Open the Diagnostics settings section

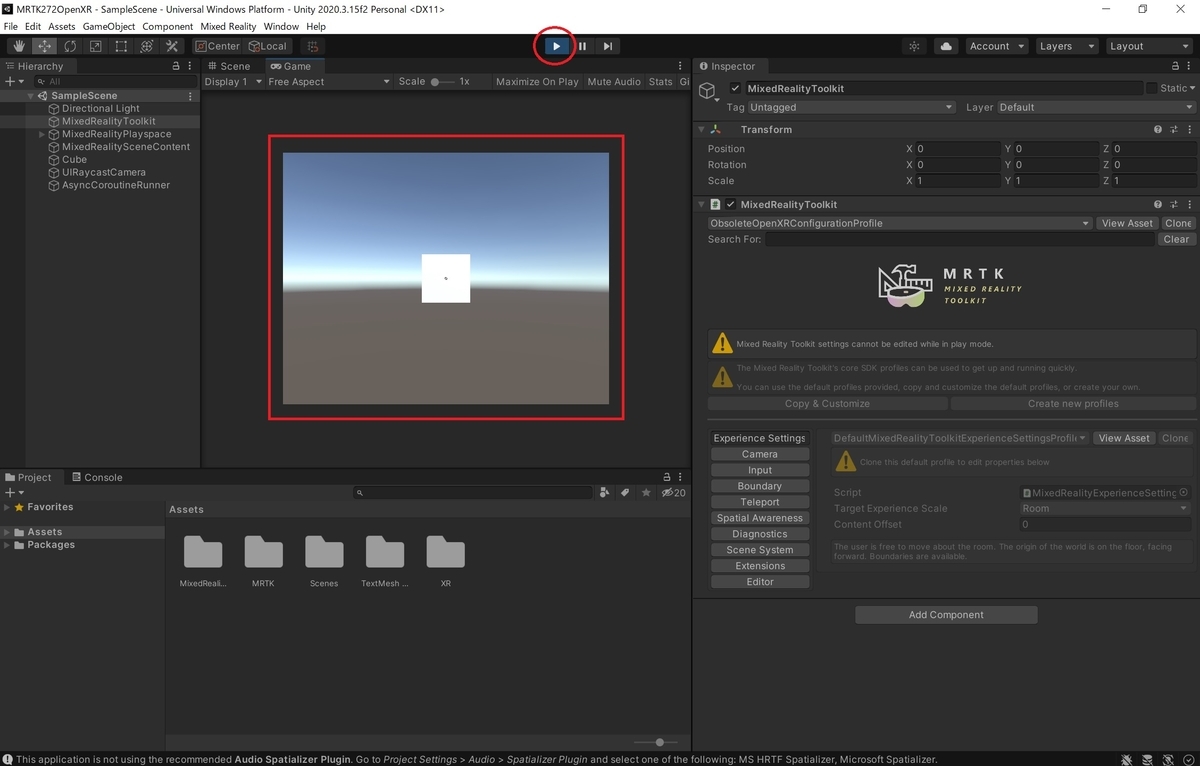760,534
